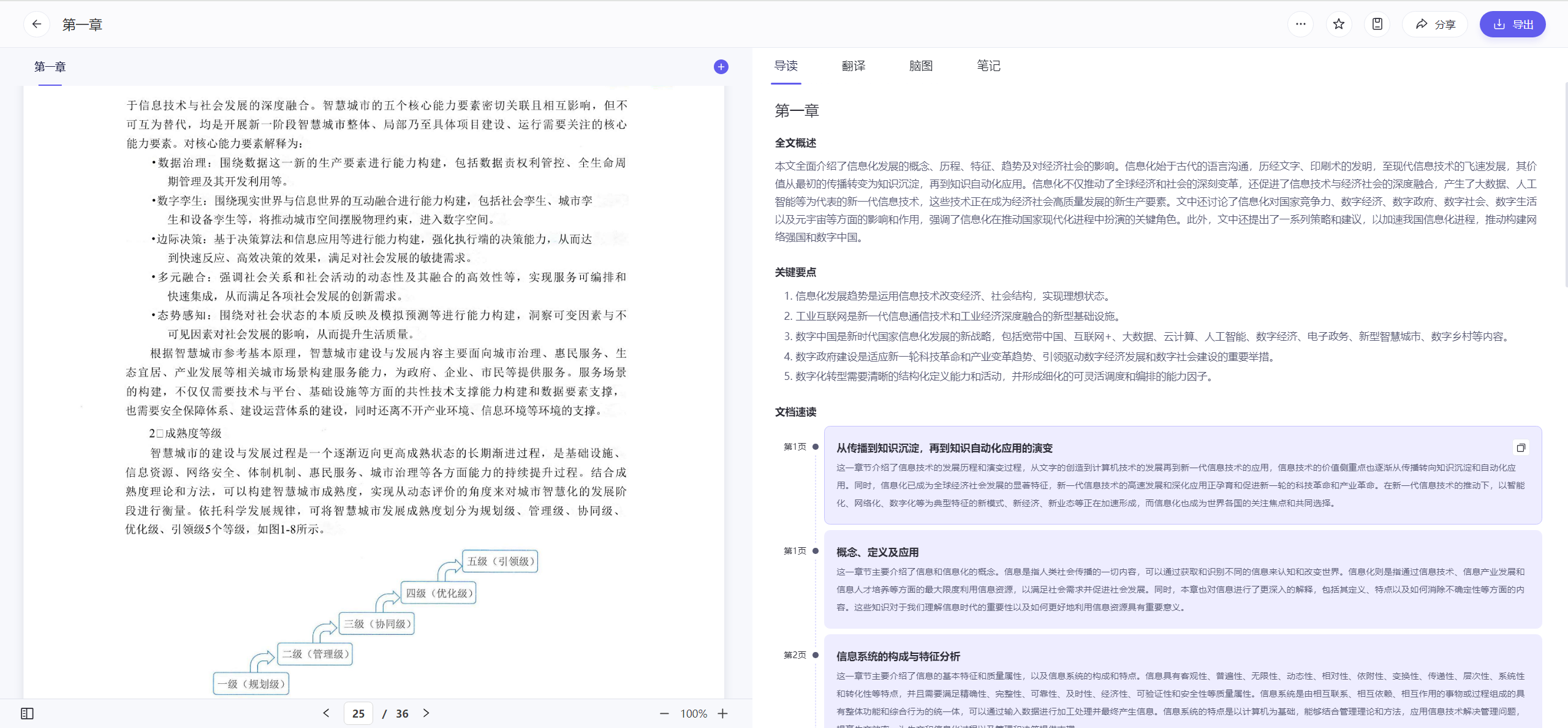This screenshot has height=728, width=1568.
Task: Open the 从传播到知识沉淀 summary card
Action: click(1183, 476)
